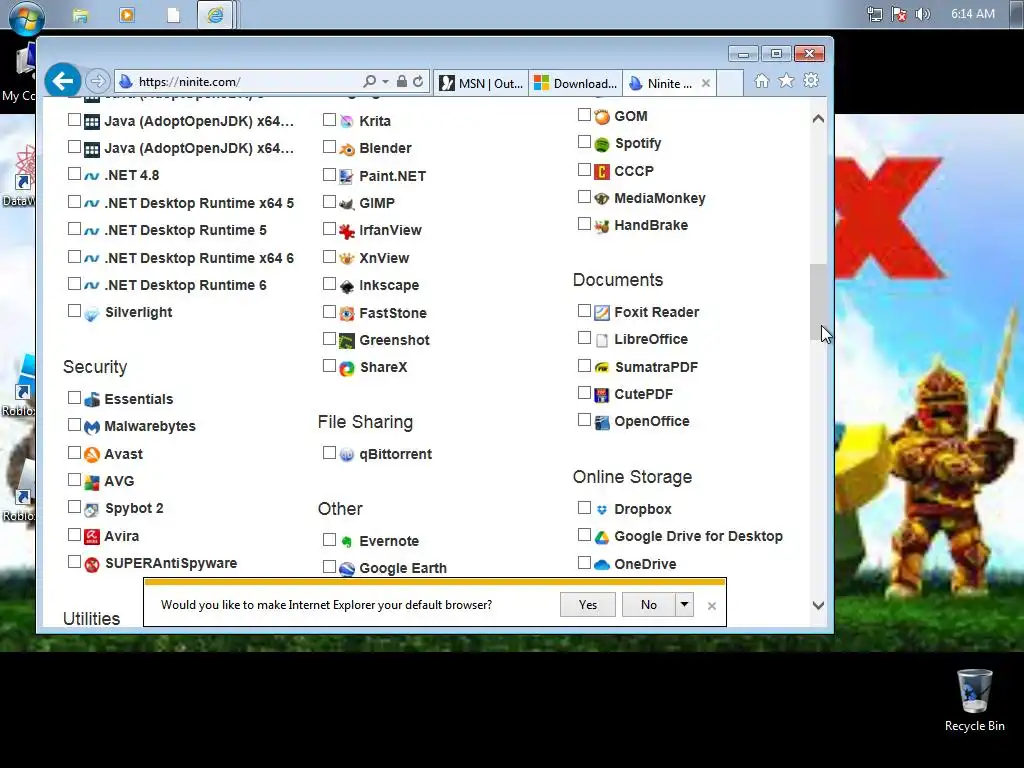Screen dimensions: 1024x768
Task: Open Internet Explorer home page icon
Action: (761, 81)
